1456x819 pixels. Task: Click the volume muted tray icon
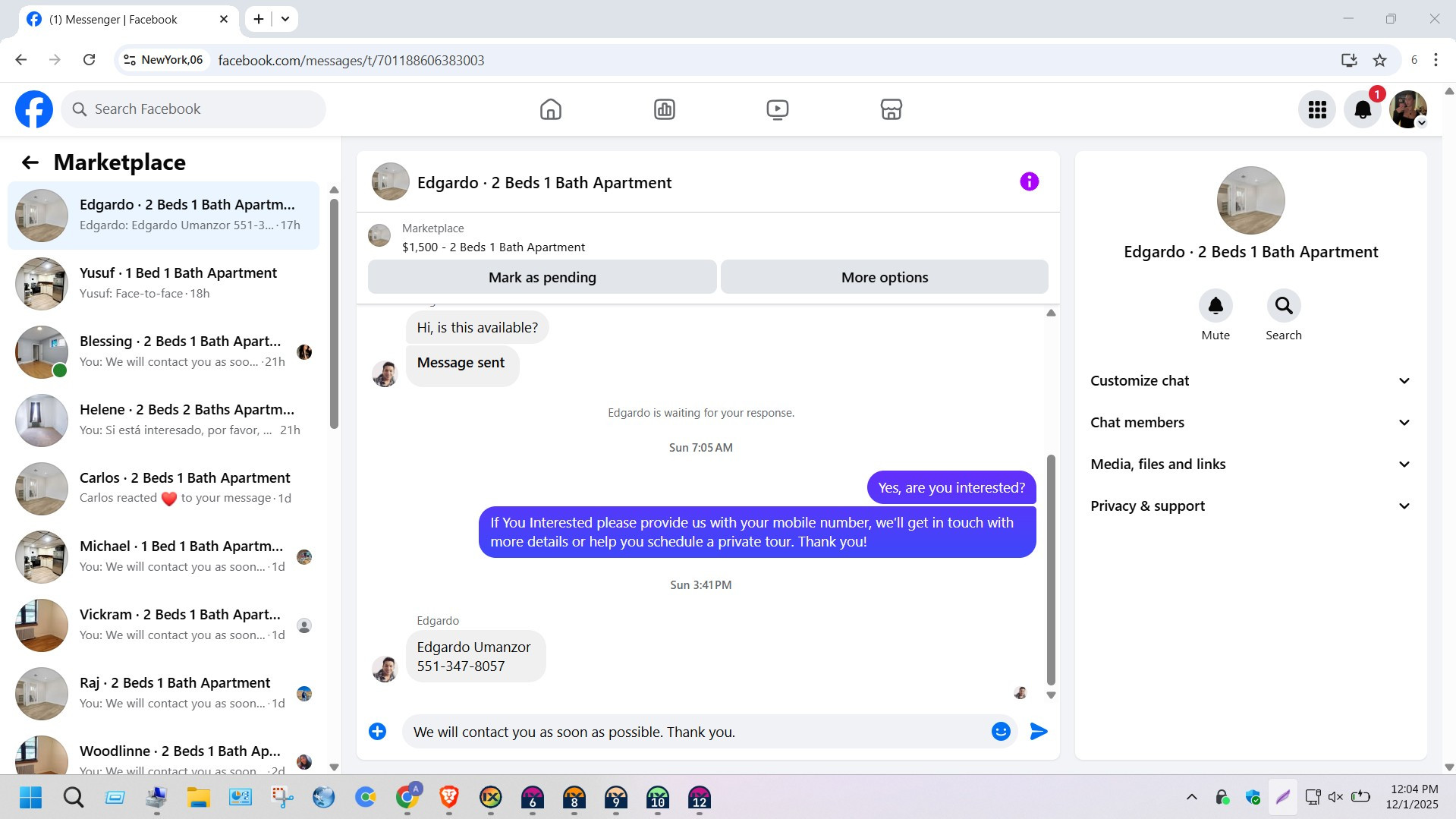1335,797
